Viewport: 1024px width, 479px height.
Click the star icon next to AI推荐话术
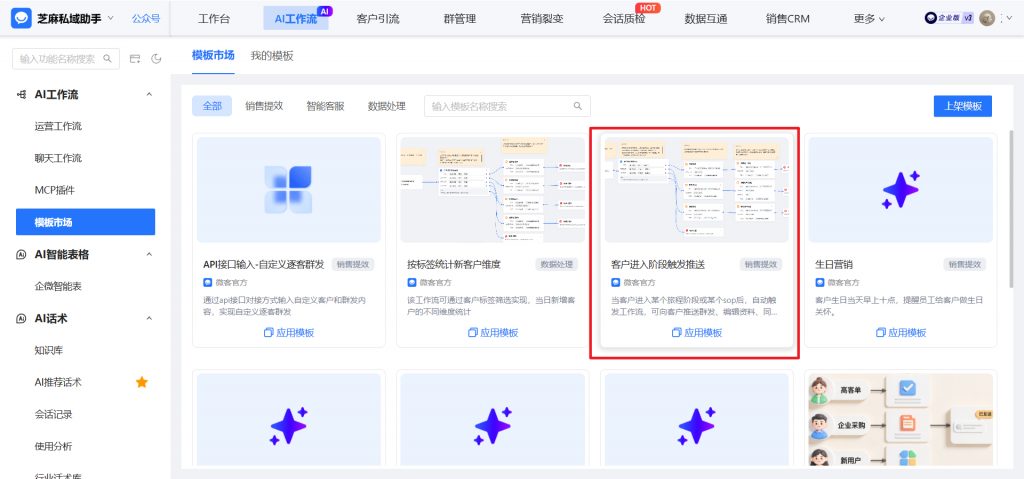[x=142, y=382]
